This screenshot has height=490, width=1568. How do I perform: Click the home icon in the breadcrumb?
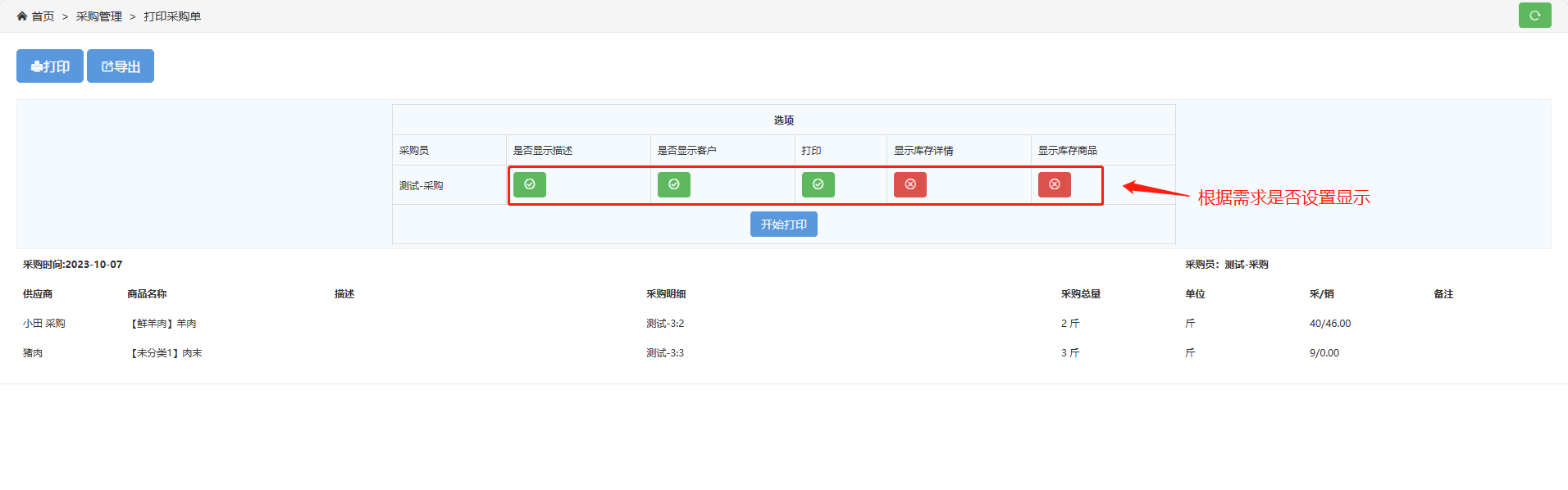point(22,16)
